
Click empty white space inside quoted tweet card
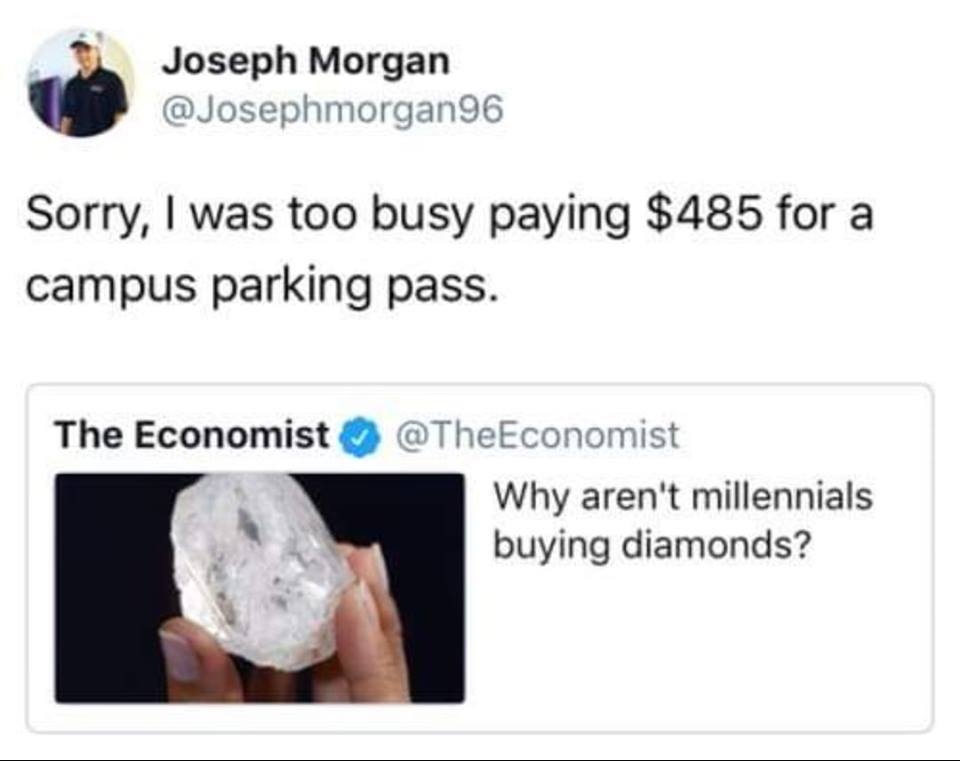[700, 650]
